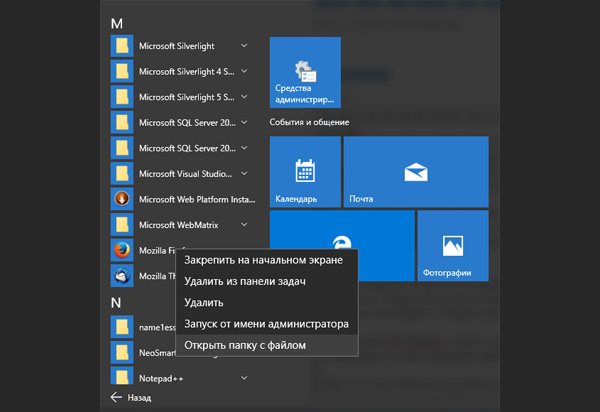Expand the Notepad++ folder chevron
Screen dimensions: 600x412
(x=244, y=378)
